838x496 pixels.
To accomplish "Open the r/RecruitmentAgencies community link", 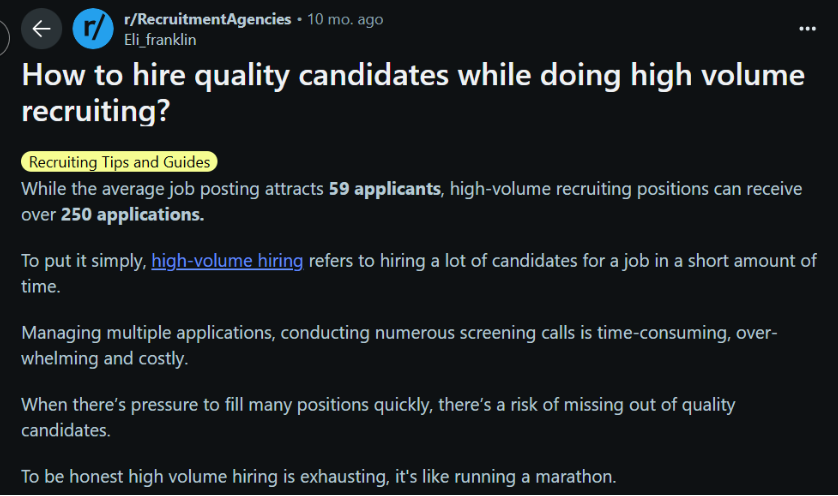I will 207,19.
